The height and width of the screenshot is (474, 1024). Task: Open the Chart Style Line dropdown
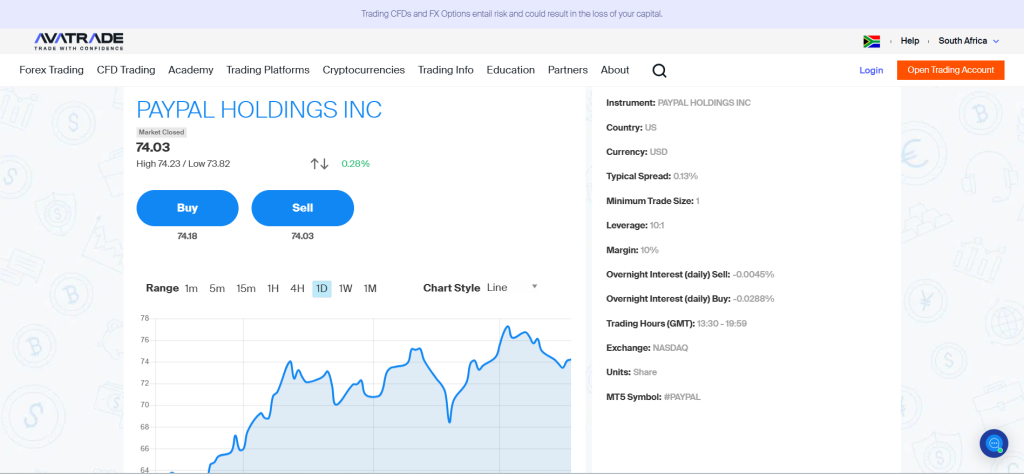coord(512,288)
